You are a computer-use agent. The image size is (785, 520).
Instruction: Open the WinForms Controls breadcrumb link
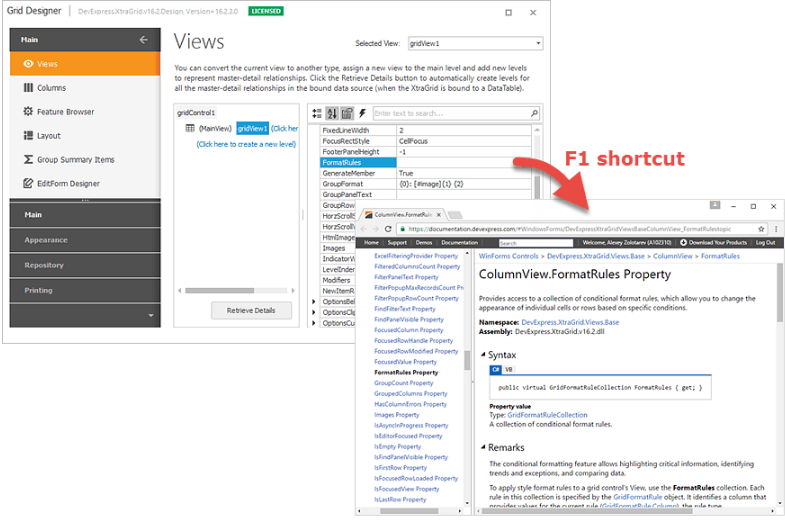(x=508, y=256)
